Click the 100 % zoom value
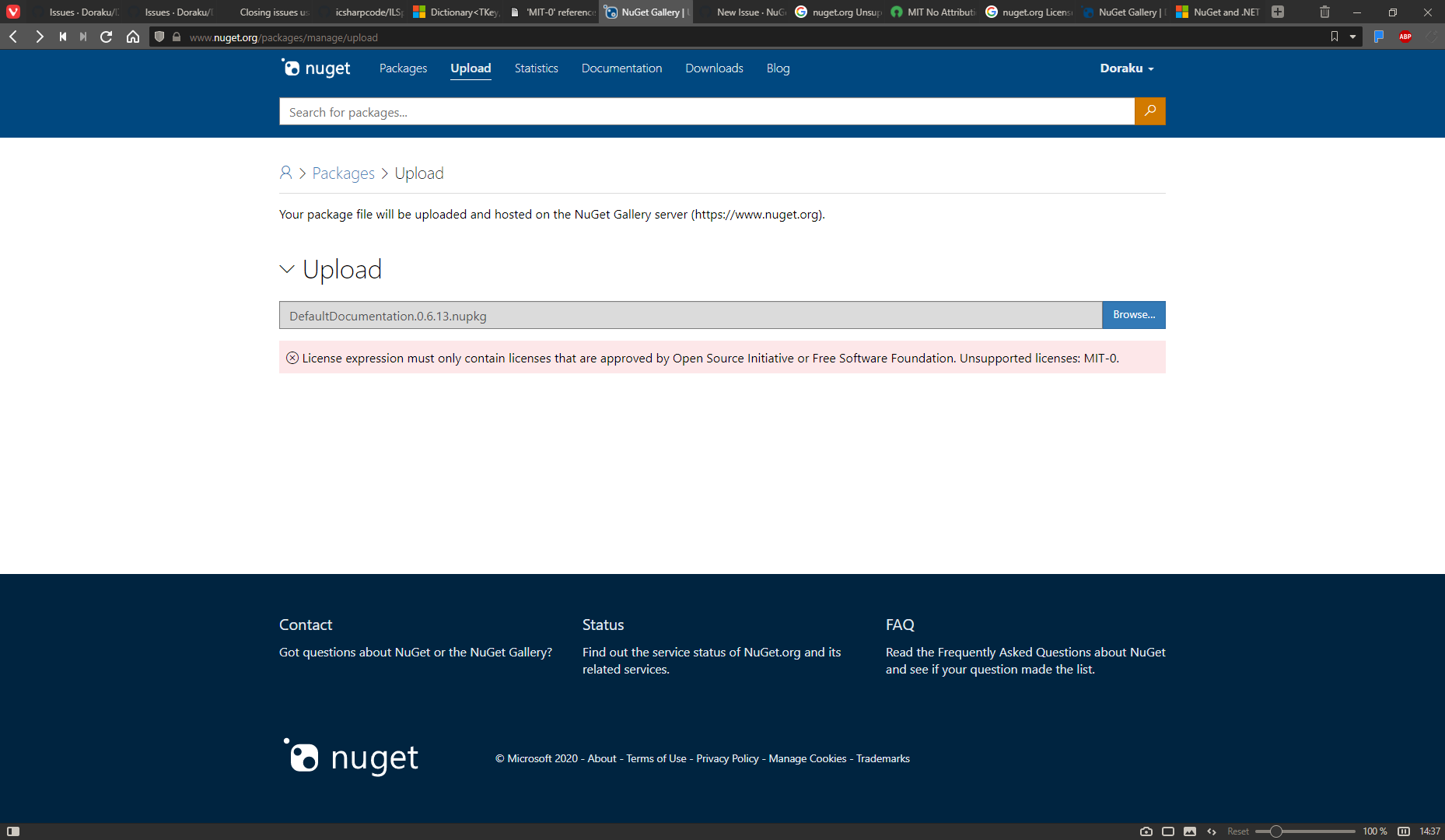This screenshot has width=1445, height=840. click(x=1375, y=831)
